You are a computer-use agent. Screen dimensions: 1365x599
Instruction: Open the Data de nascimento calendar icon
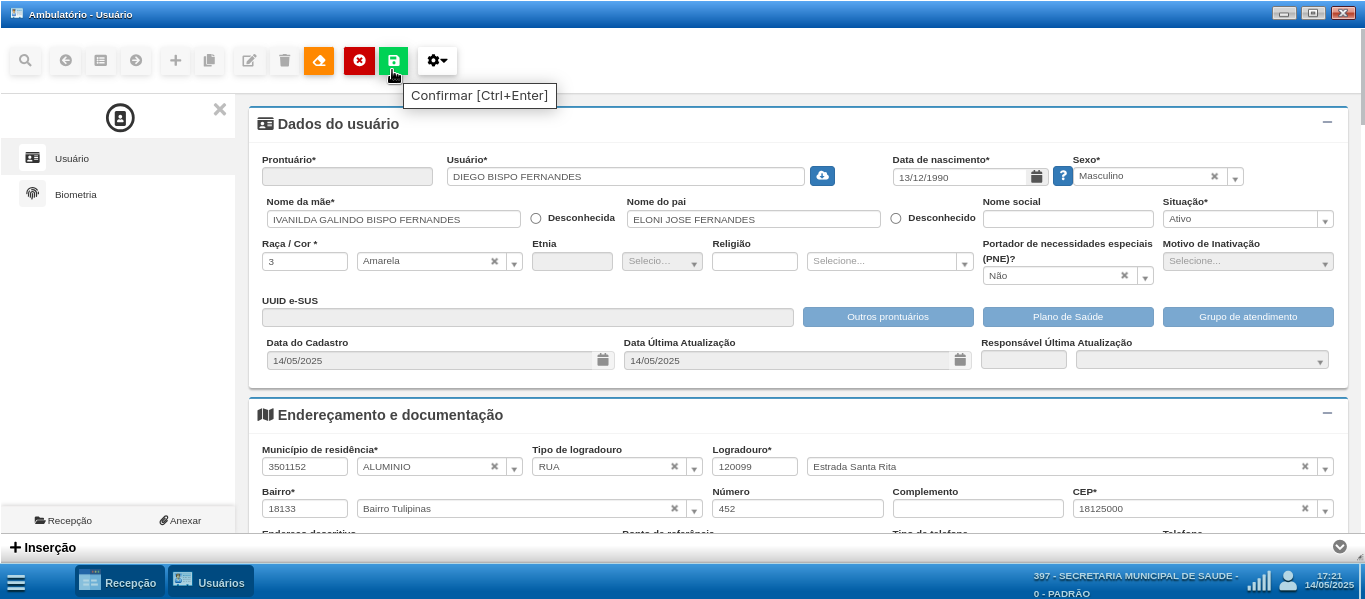(x=1037, y=177)
